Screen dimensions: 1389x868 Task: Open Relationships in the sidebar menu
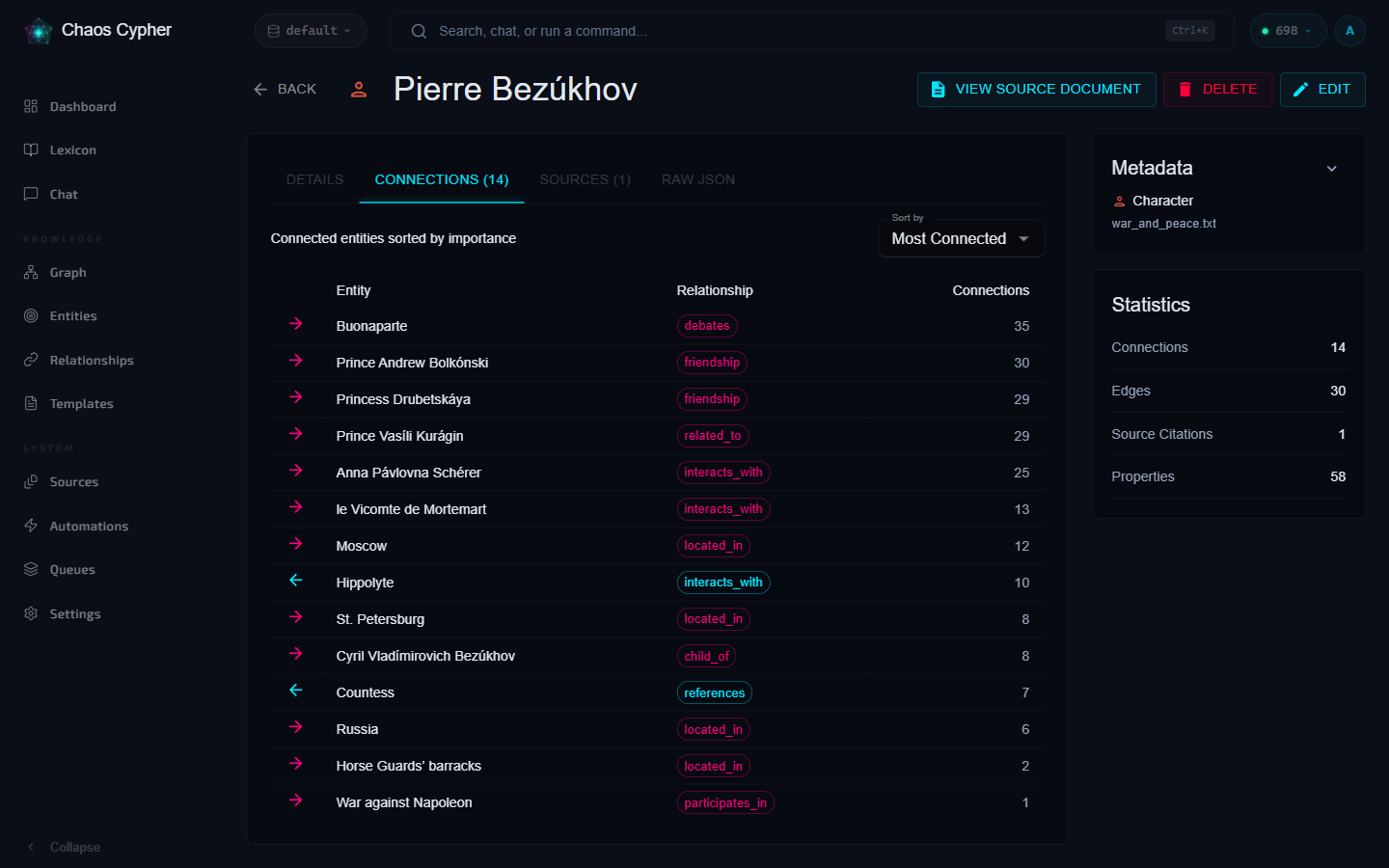(x=92, y=360)
